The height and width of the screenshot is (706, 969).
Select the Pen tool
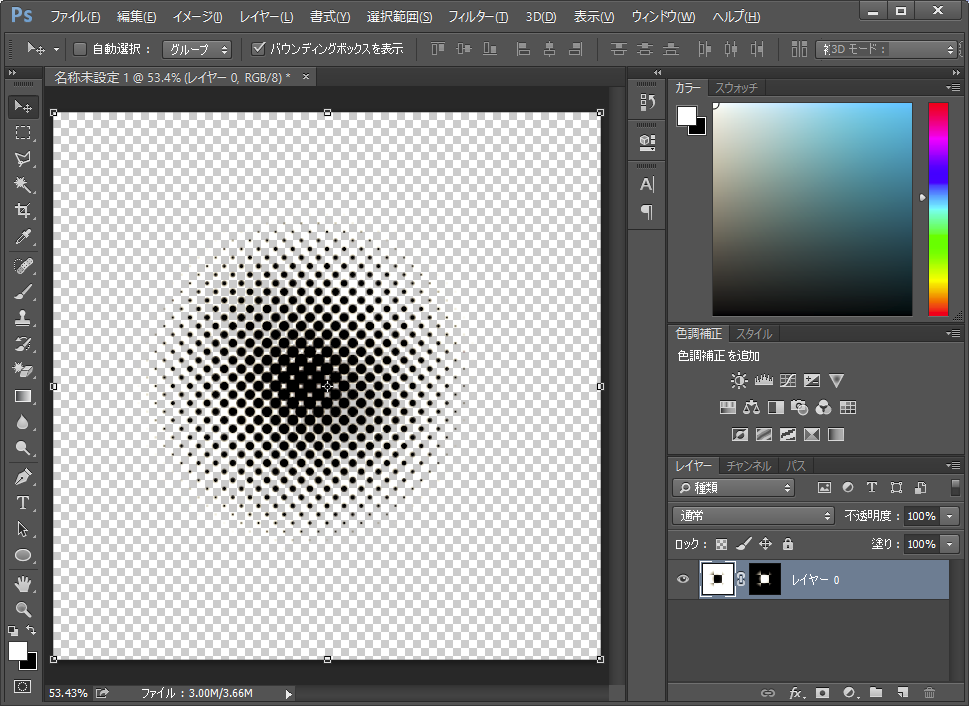(23, 477)
